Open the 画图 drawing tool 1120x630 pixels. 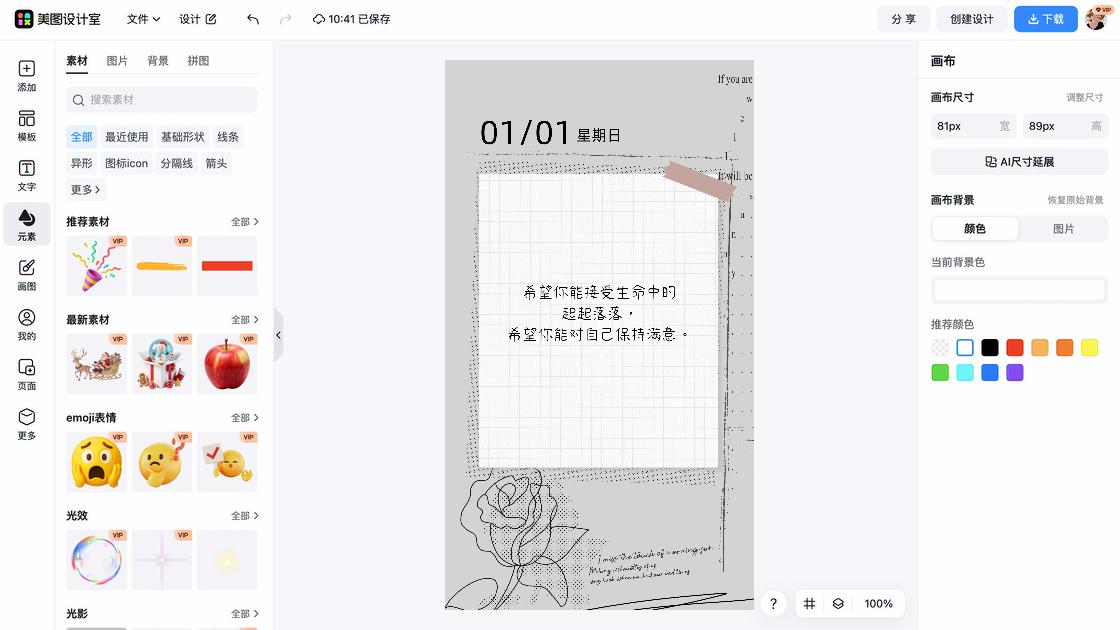point(27,274)
